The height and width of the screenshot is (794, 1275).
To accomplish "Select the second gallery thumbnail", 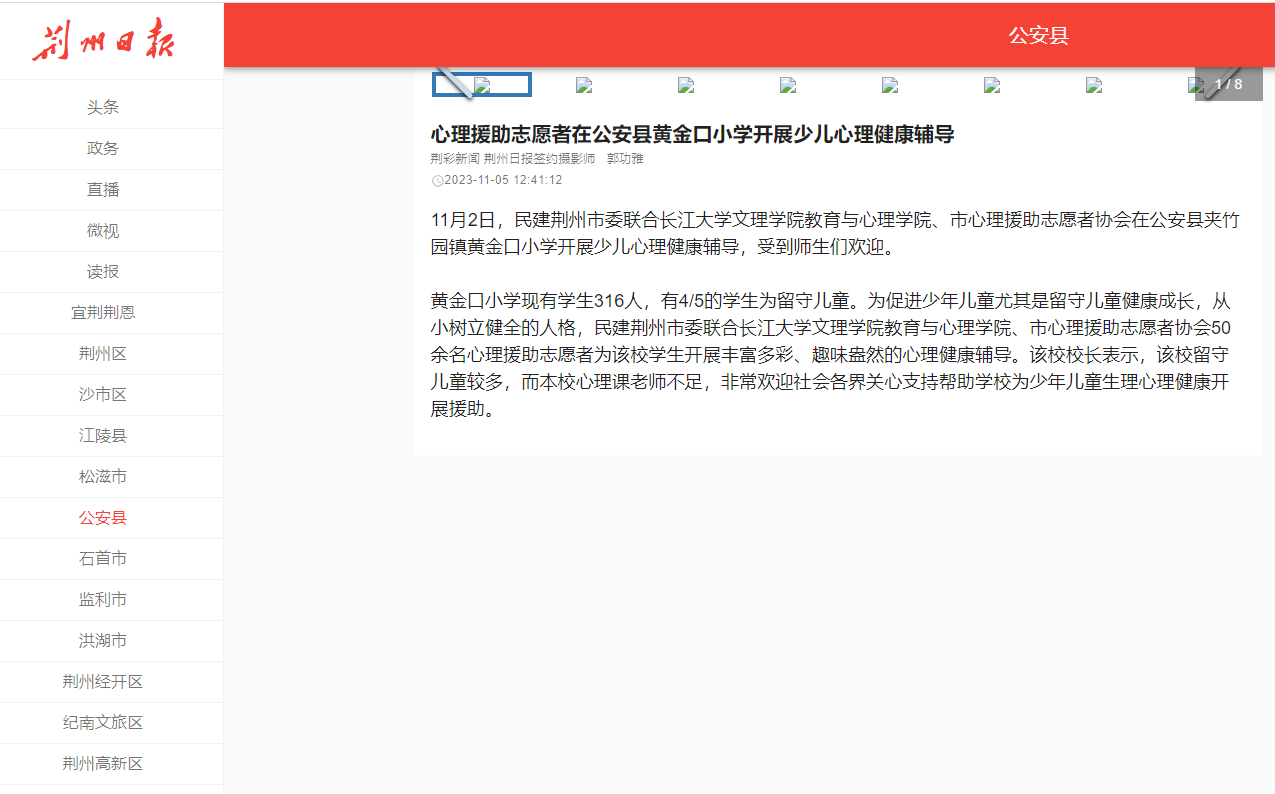I will coord(584,85).
